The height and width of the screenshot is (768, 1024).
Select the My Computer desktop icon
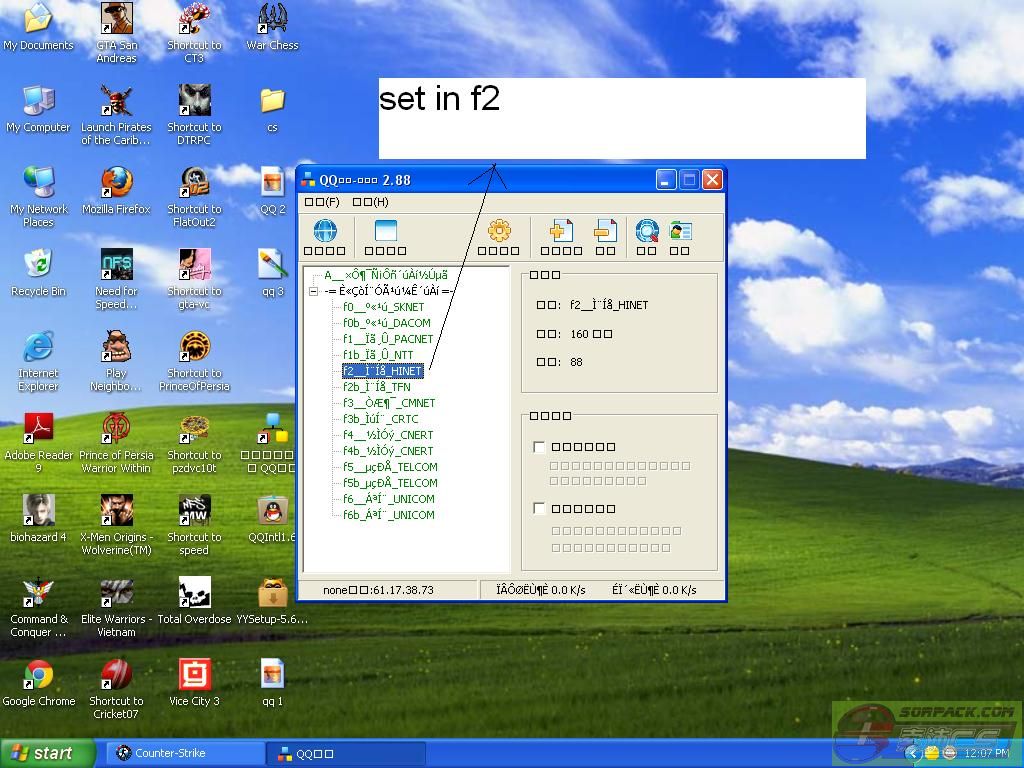[x=38, y=108]
